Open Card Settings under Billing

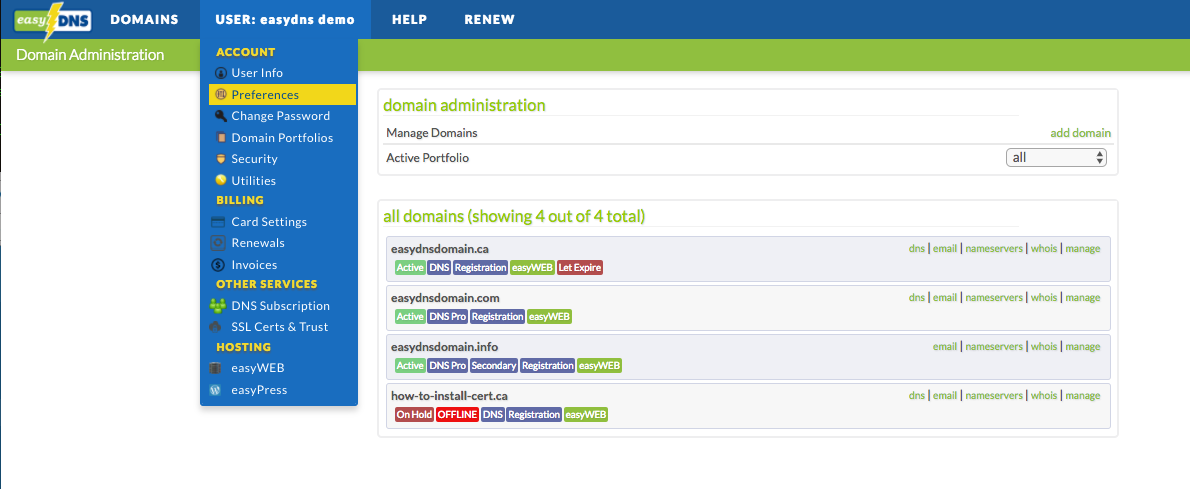269,222
